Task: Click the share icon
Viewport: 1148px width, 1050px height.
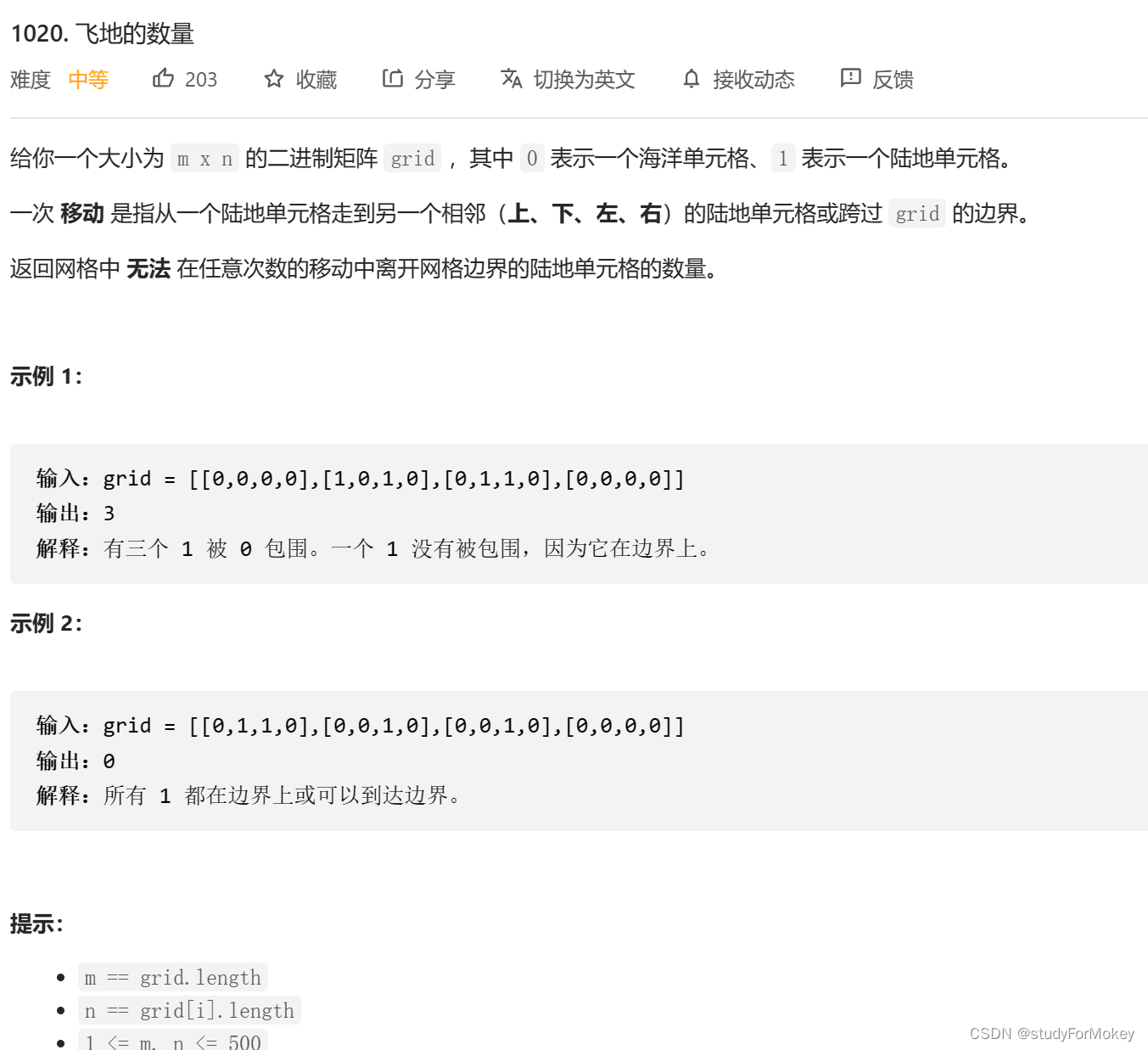Action: click(x=392, y=78)
